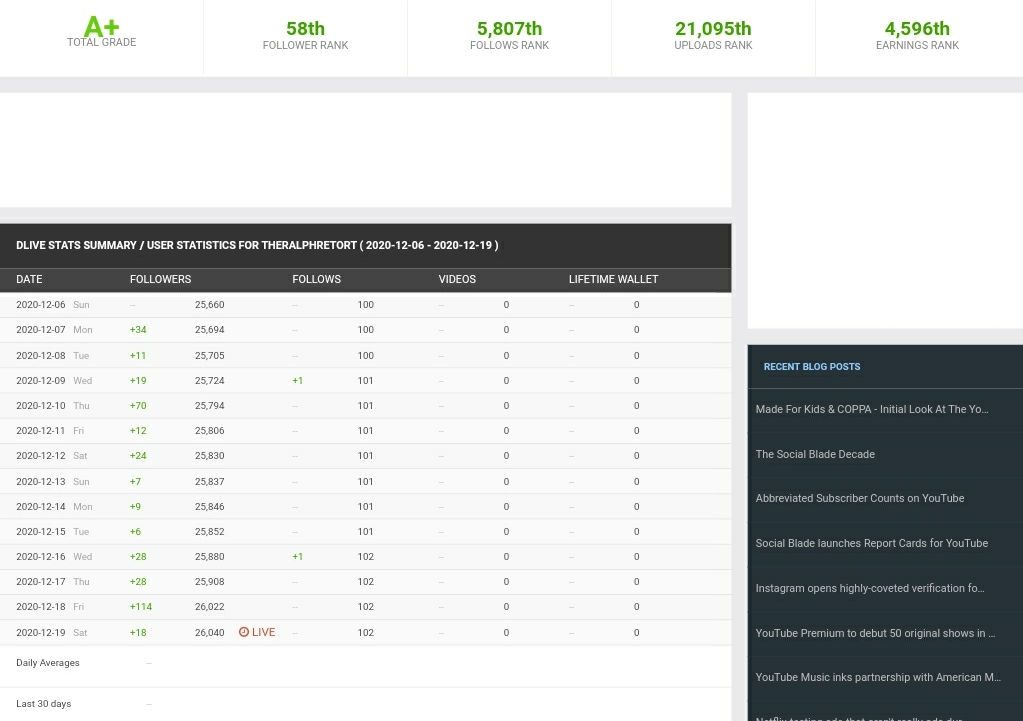Select the 2020-12-13 date cell

coord(40,482)
